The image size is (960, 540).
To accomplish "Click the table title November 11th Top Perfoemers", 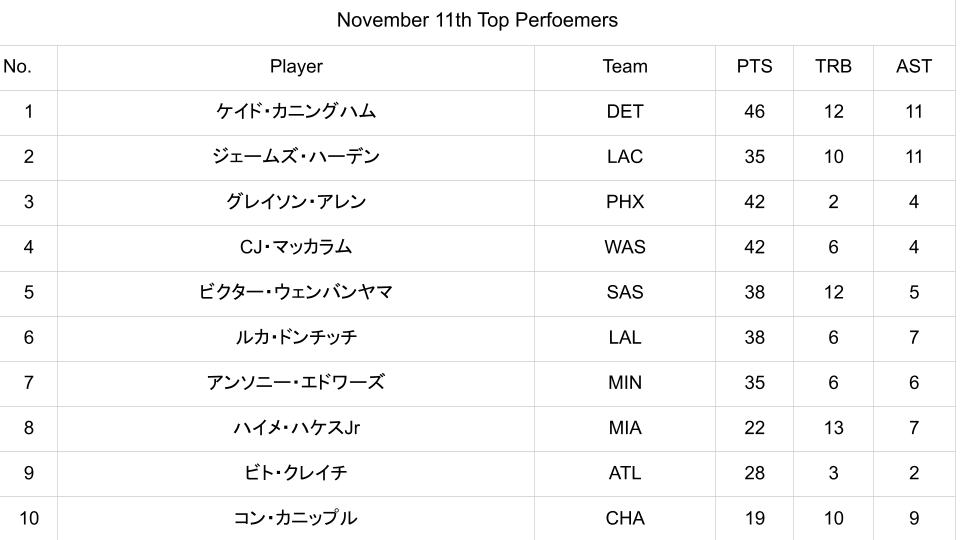I will pos(477,20).
